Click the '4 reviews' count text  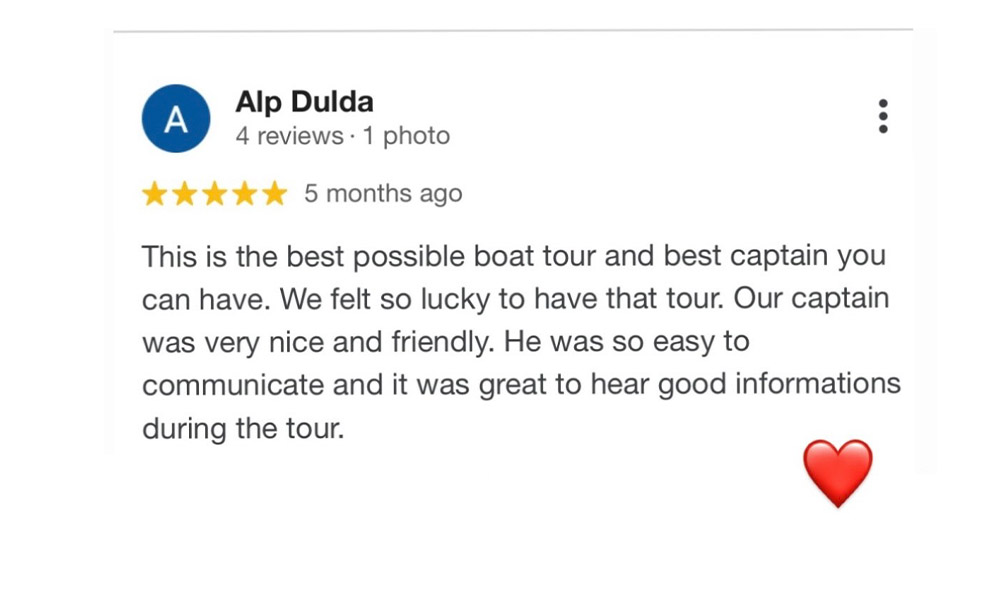click(290, 136)
